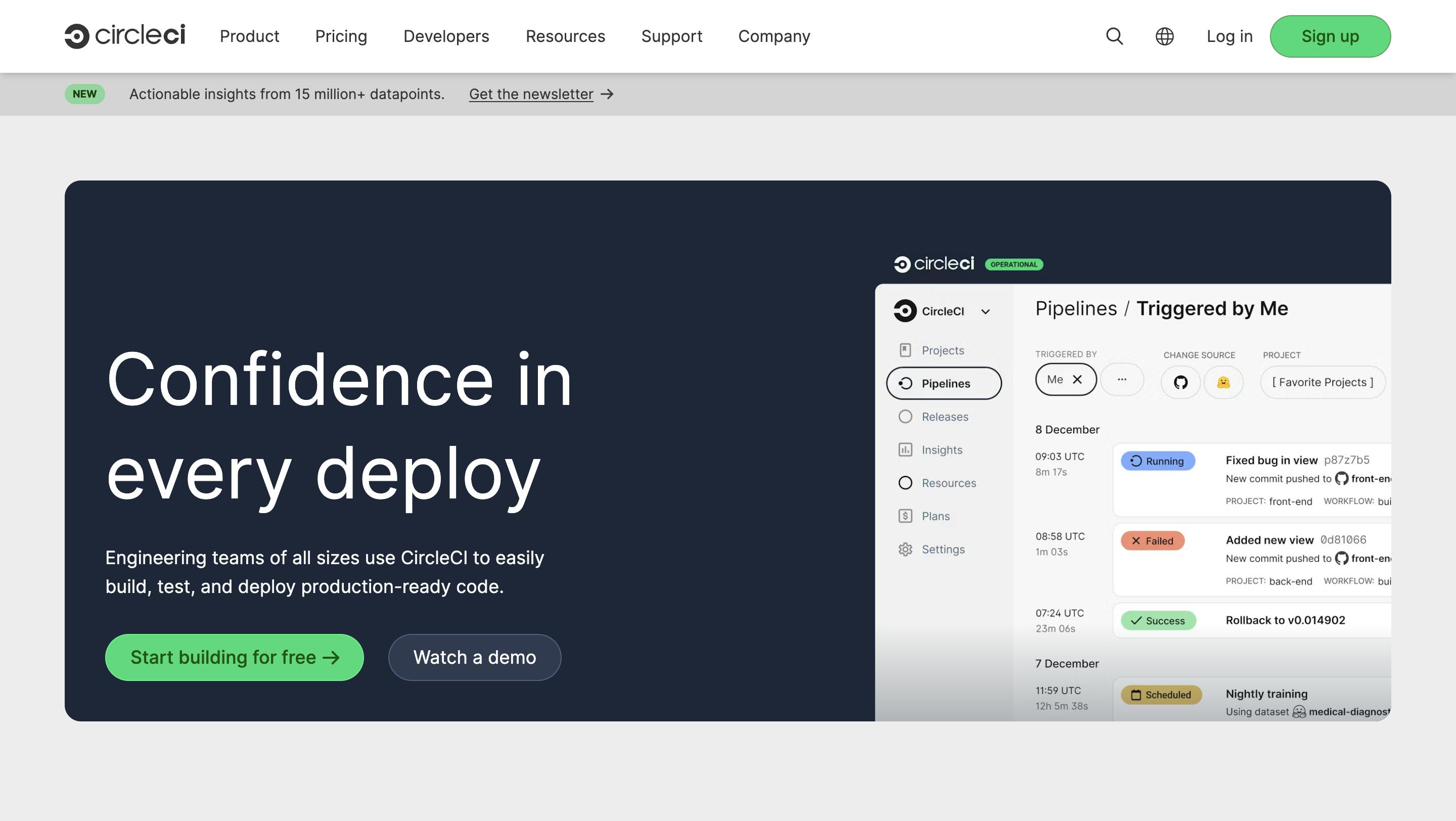Screen dimensions: 1456x821
Task: Select Settings in sidebar
Action: click(x=943, y=549)
